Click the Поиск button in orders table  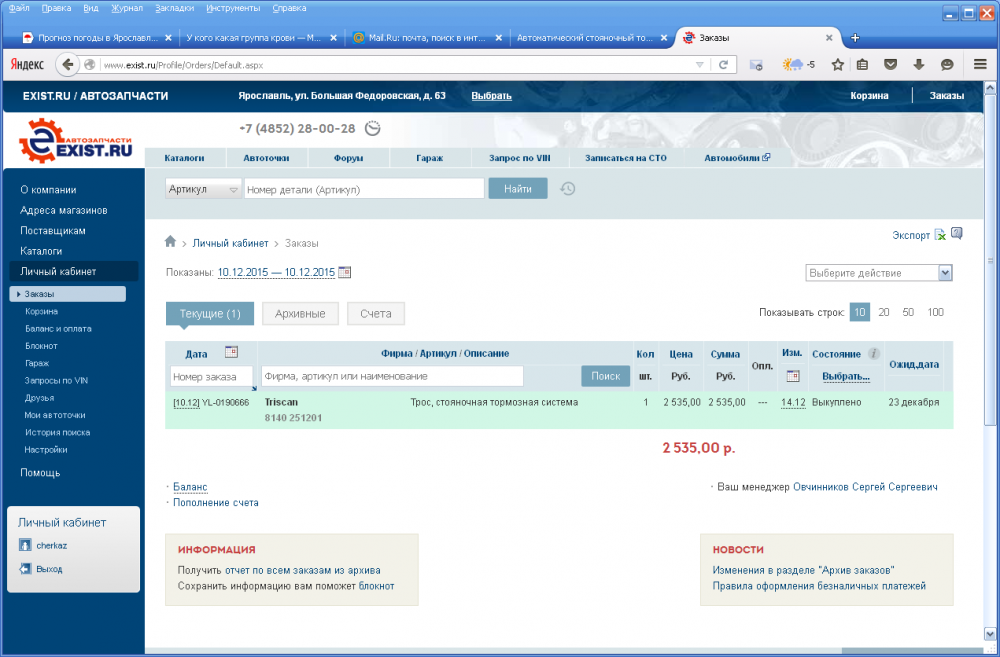pyautogui.click(x=605, y=376)
